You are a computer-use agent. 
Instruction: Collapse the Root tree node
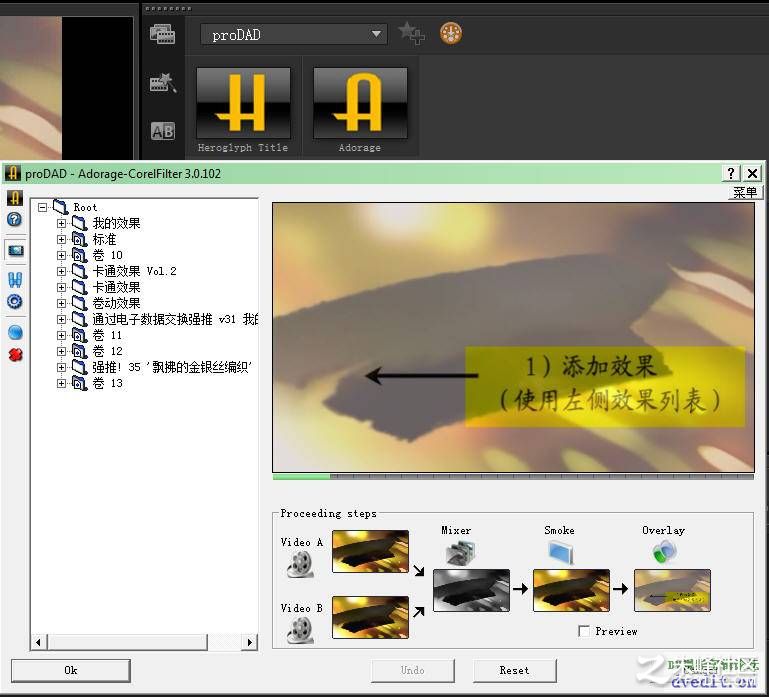(43, 207)
